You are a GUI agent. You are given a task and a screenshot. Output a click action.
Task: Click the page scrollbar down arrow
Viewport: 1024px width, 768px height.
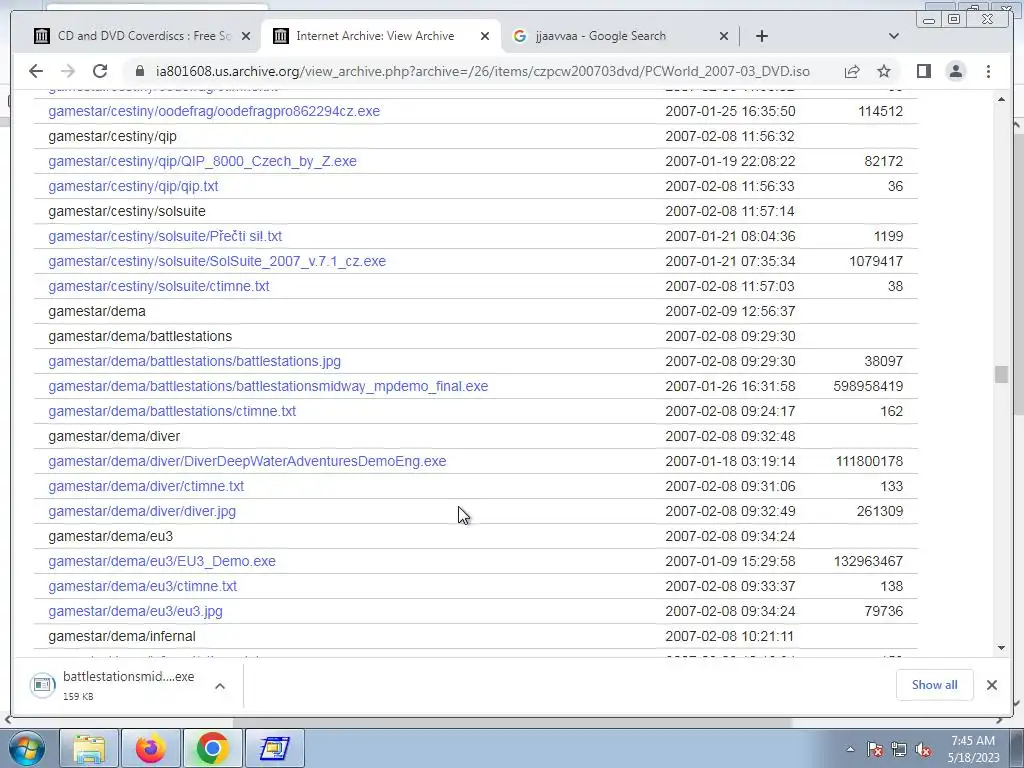[1002, 648]
